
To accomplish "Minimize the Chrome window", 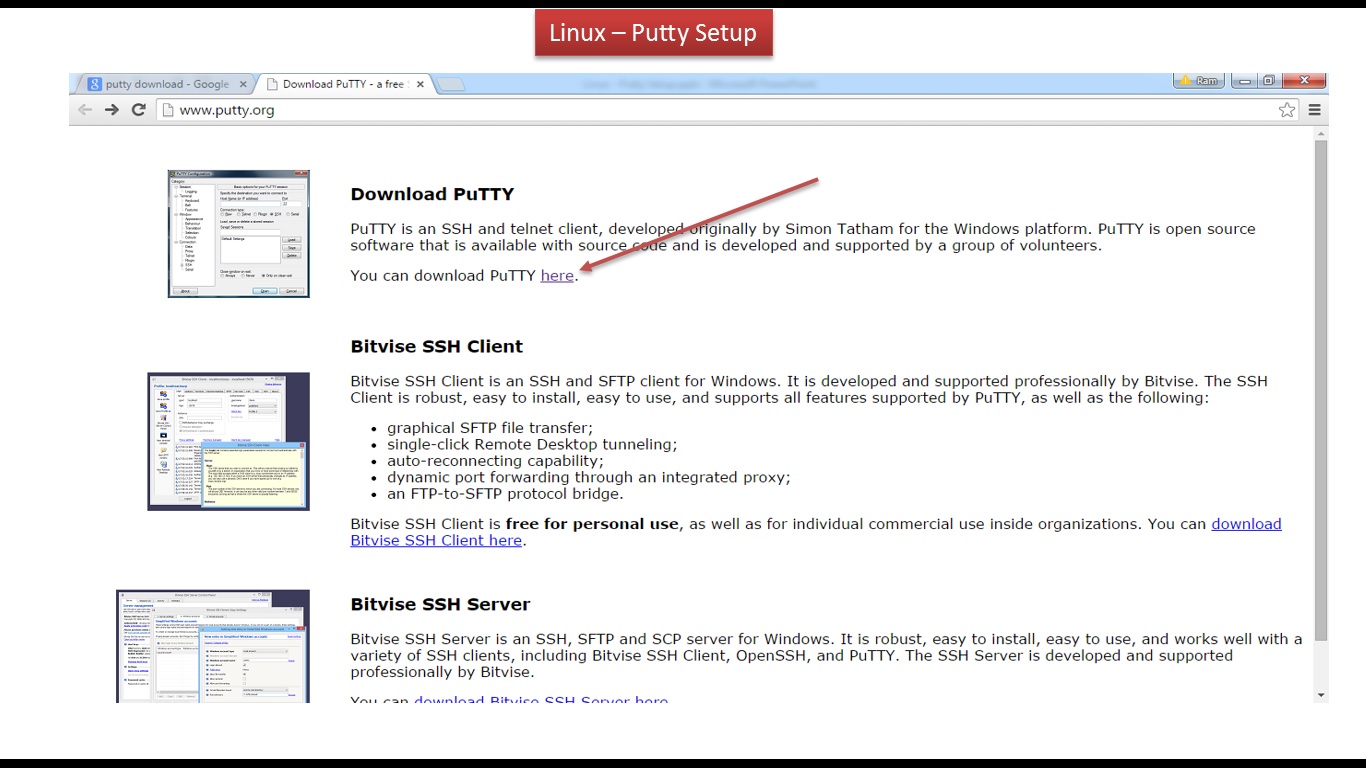I will tap(1244, 81).
